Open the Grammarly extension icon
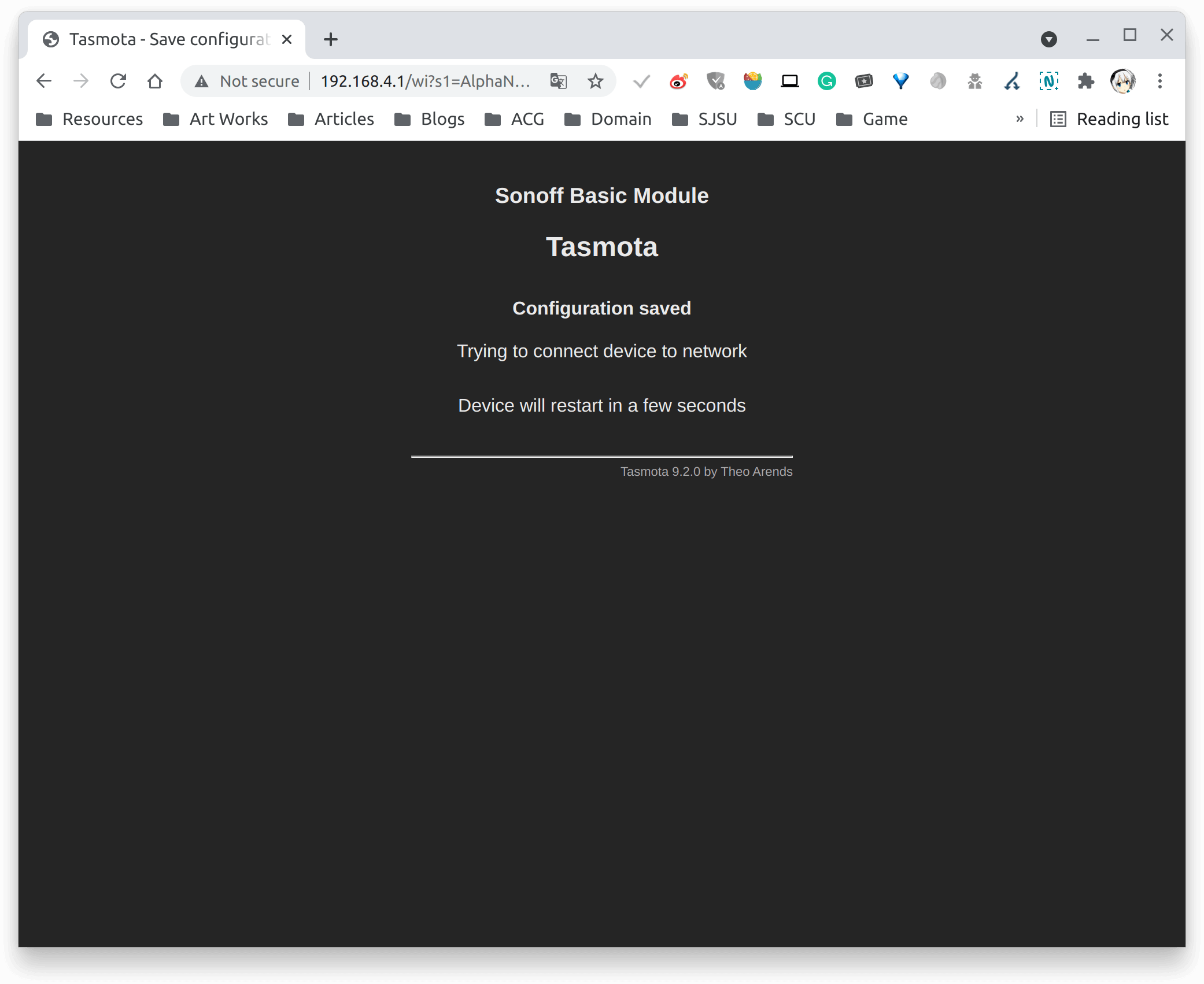This screenshot has width=1204, height=984. pos(826,81)
